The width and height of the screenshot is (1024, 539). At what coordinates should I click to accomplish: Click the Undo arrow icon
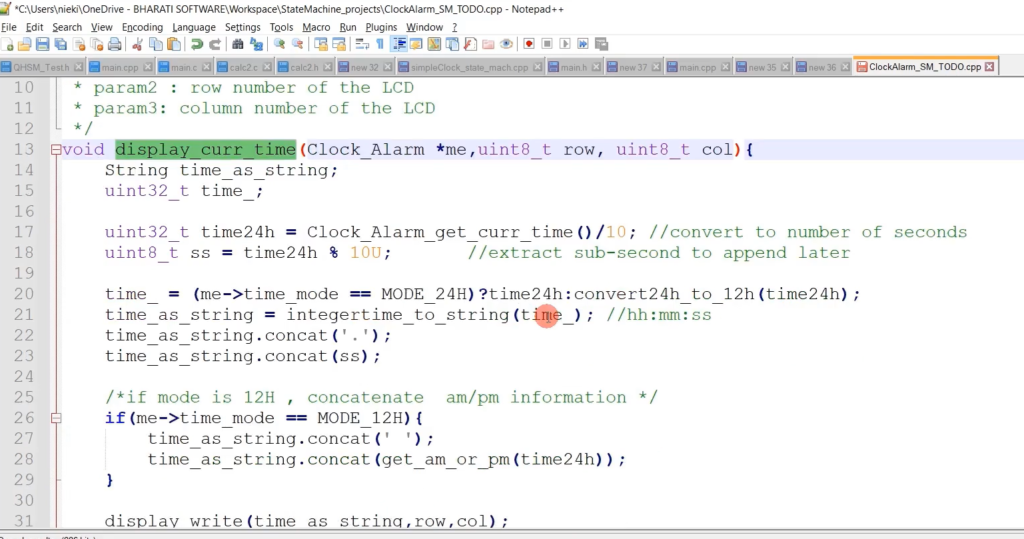[x=197, y=44]
